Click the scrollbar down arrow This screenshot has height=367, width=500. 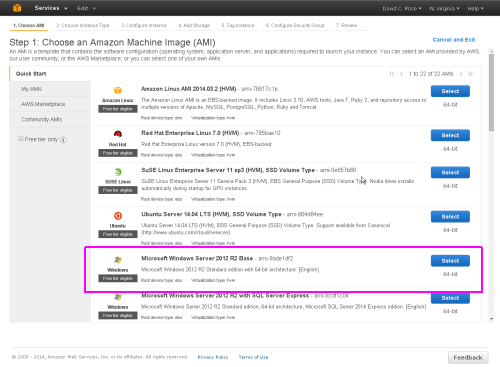pos(491,319)
